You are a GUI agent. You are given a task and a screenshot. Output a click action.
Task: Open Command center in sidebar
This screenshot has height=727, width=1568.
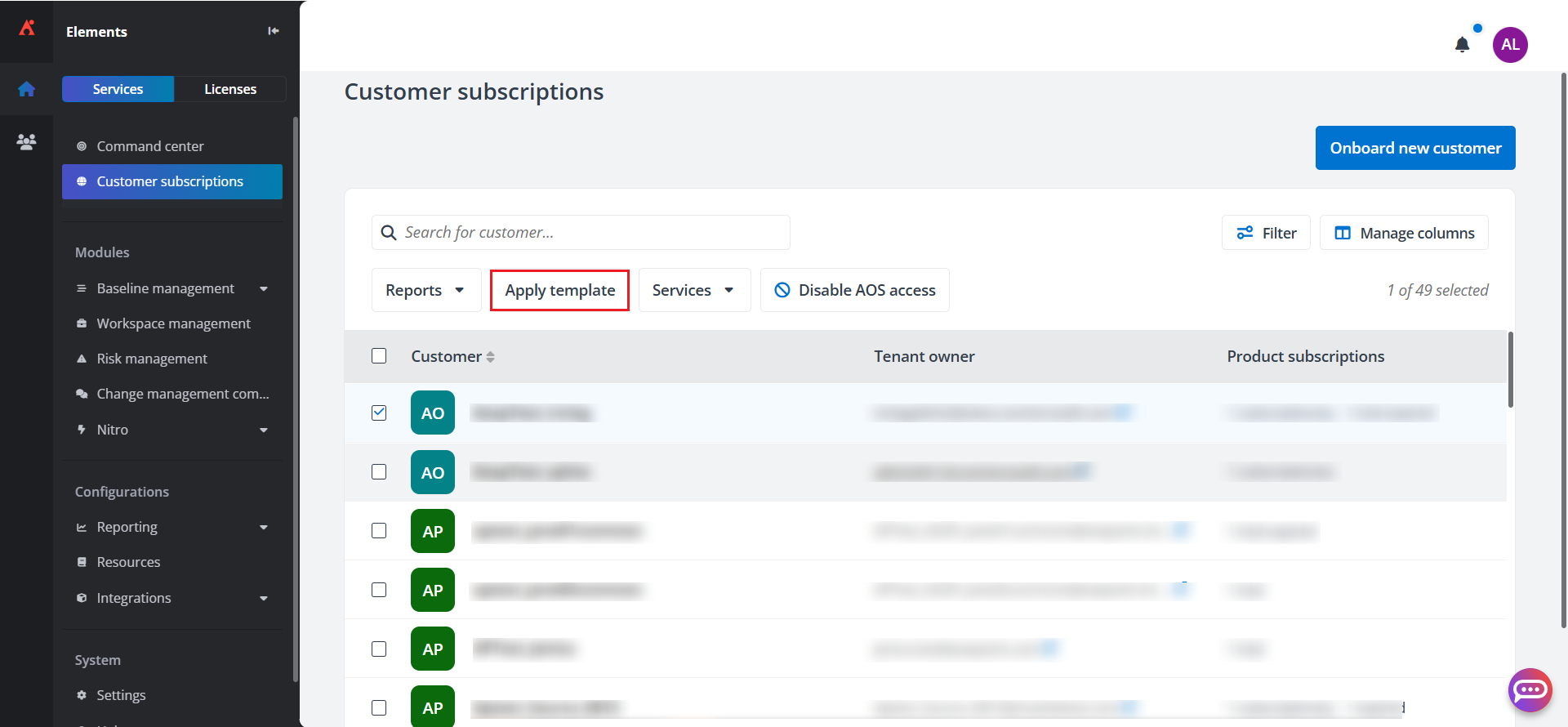tap(150, 146)
